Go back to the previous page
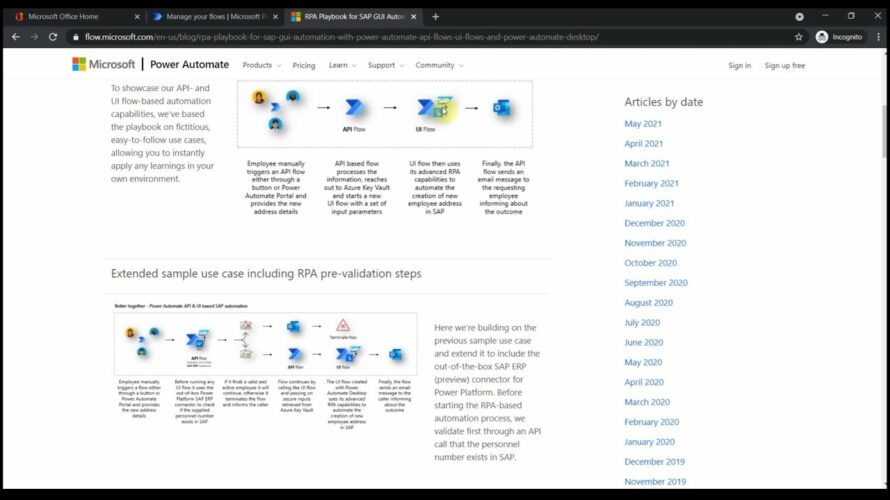The height and width of the screenshot is (500, 890). point(16,37)
